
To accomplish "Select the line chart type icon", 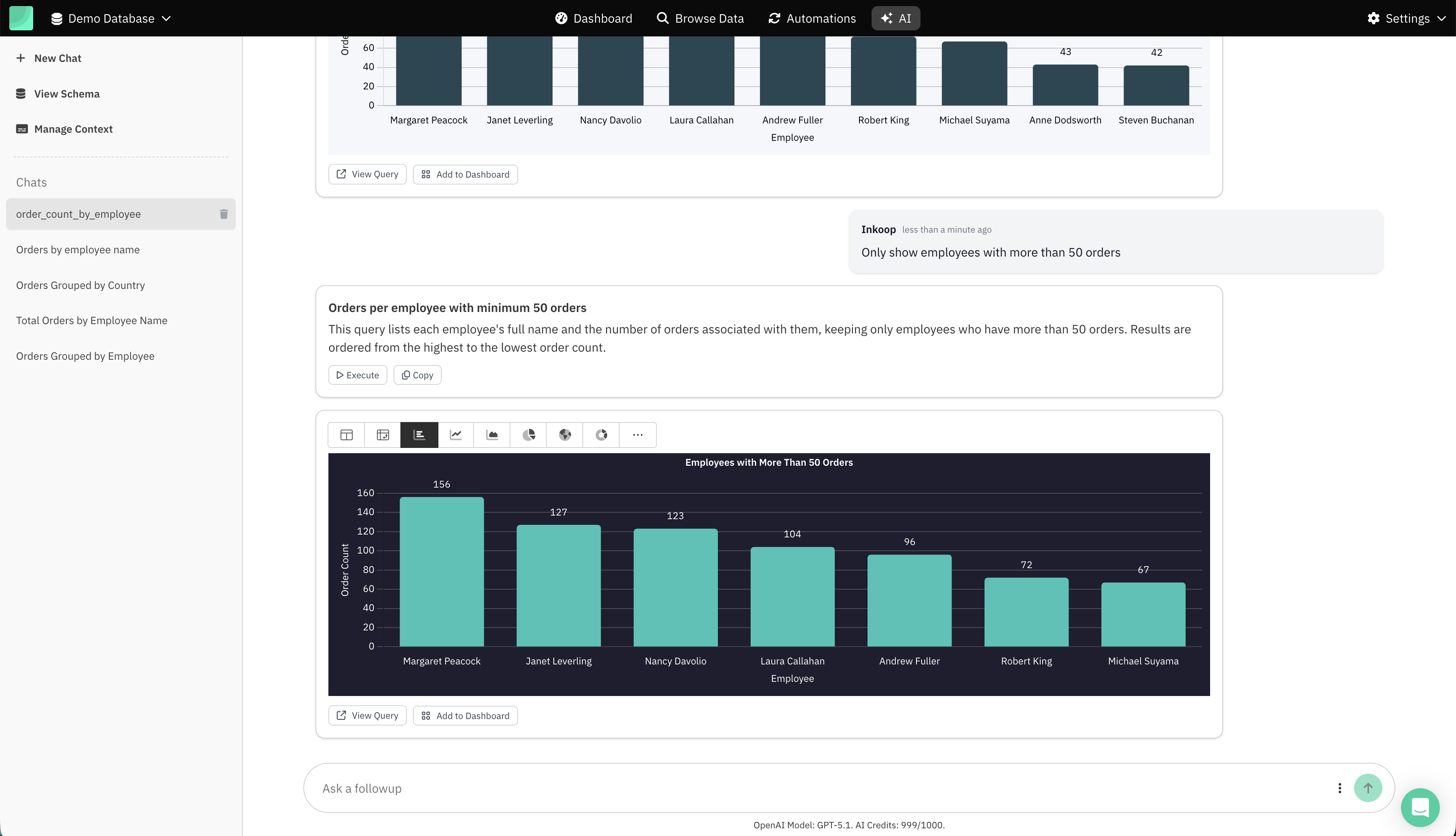I will 456,435.
